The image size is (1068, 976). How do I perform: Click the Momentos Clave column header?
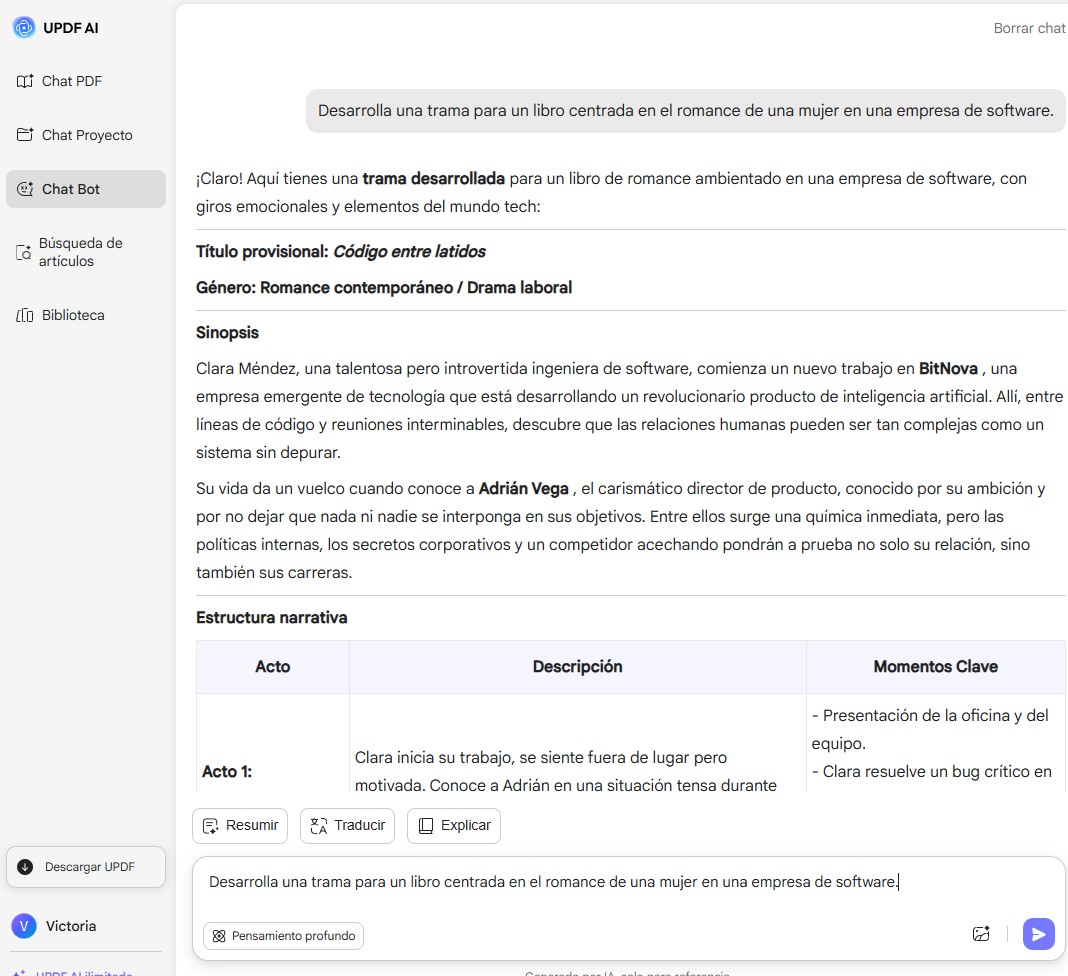(x=936, y=667)
